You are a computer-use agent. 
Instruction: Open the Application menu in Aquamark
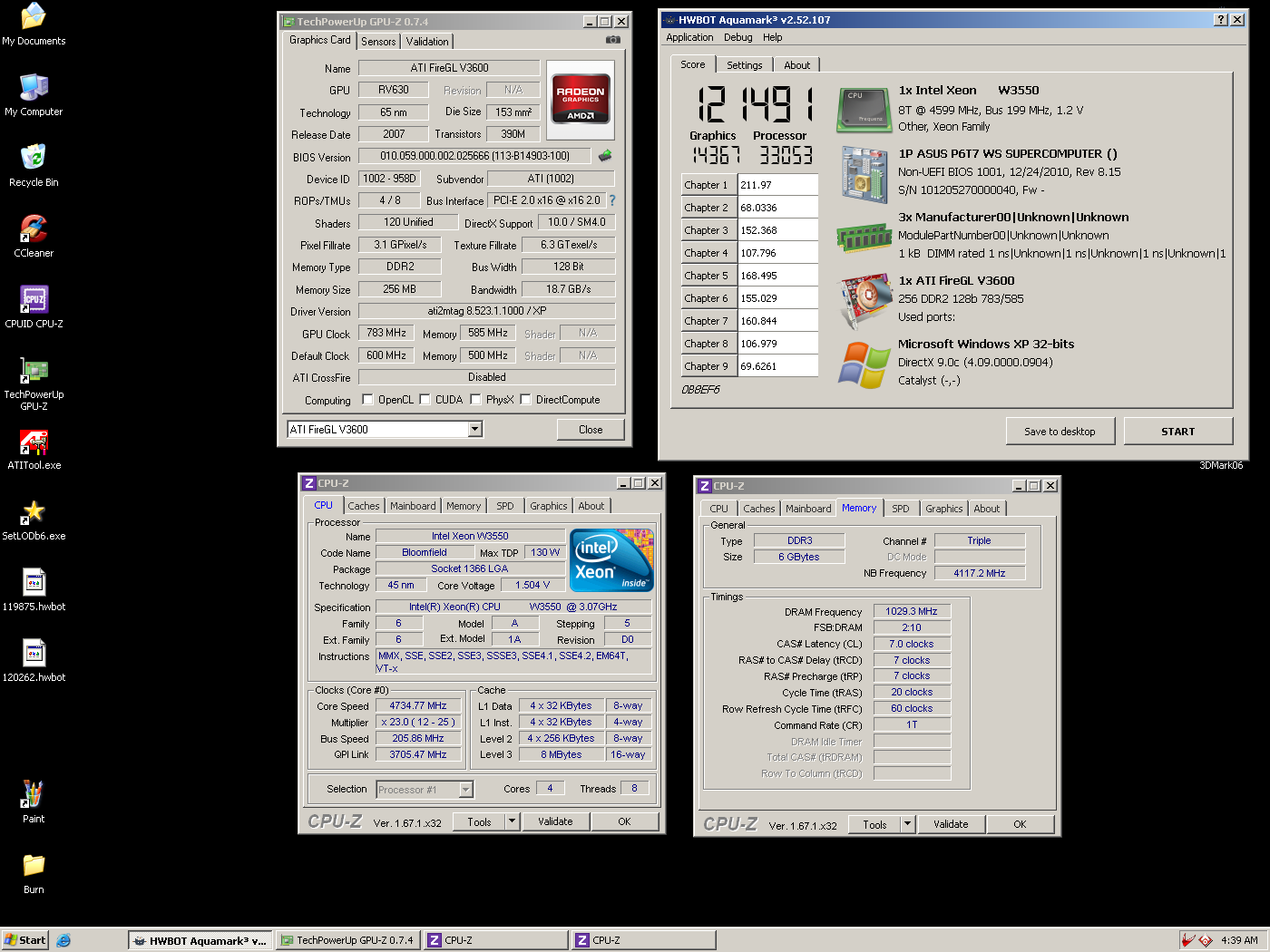coord(689,37)
